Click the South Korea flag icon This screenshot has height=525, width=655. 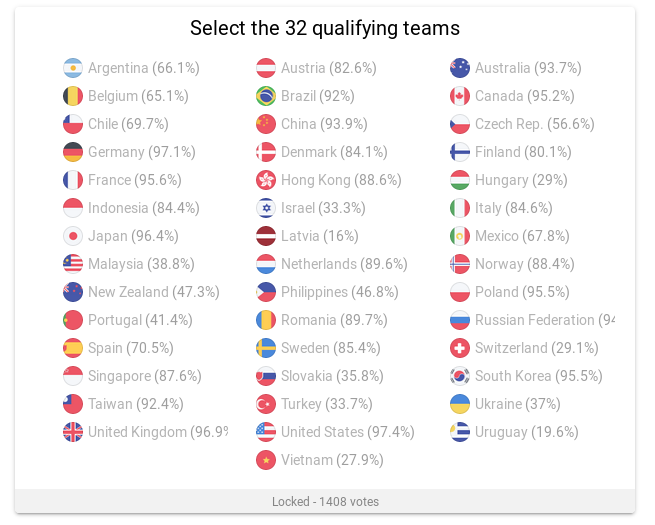point(460,376)
